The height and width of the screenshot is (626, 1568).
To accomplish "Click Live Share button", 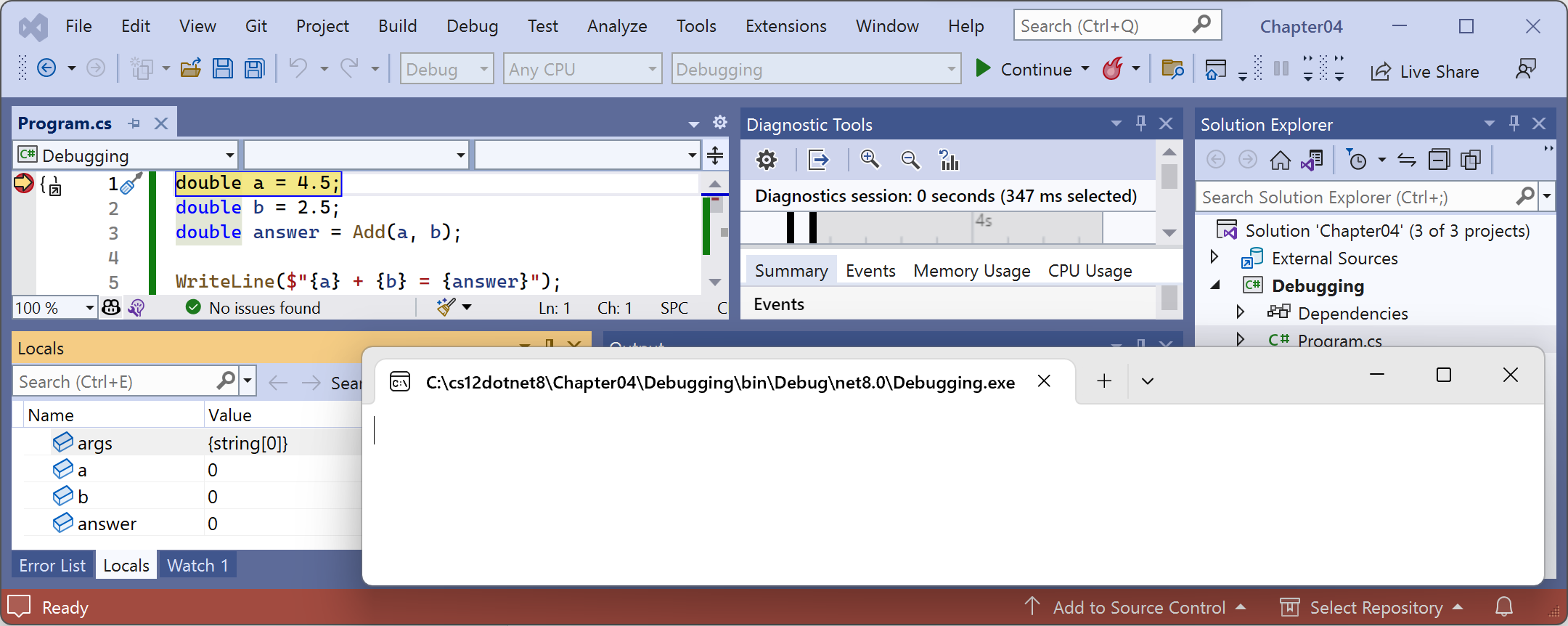I will point(1424,72).
